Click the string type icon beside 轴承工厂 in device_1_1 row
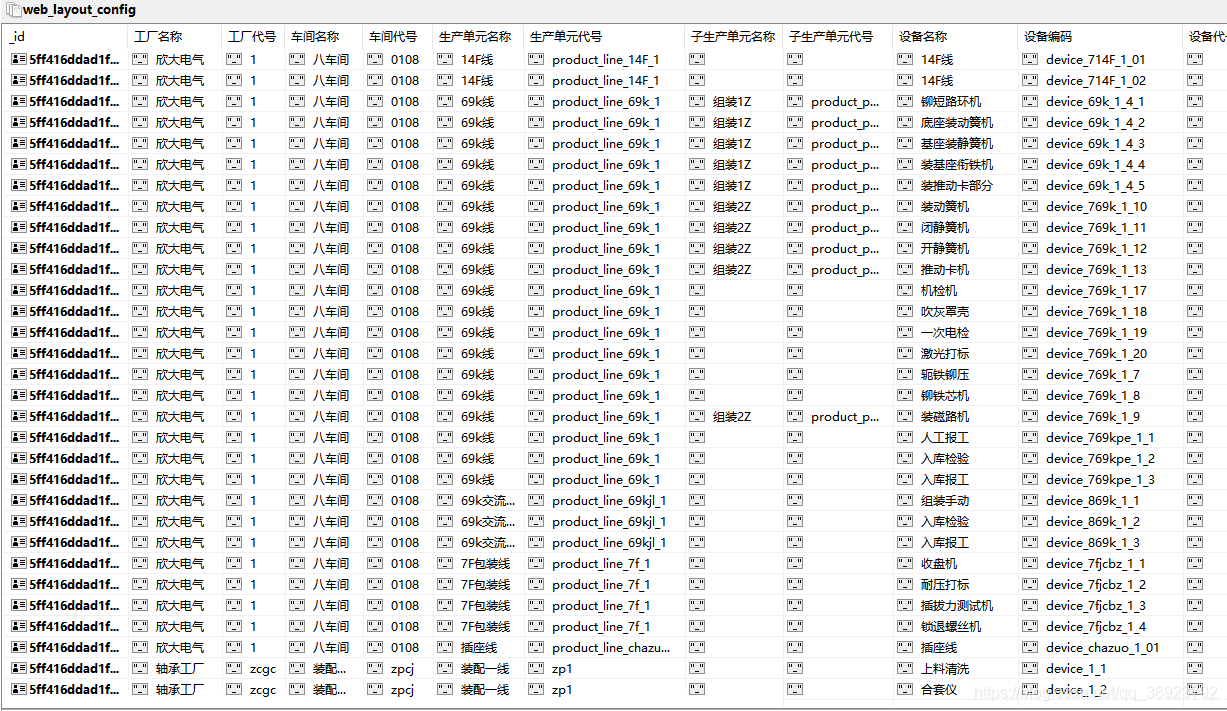The width and height of the screenshot is (1227, 711). pyautogui.click(x=140, y=669)
